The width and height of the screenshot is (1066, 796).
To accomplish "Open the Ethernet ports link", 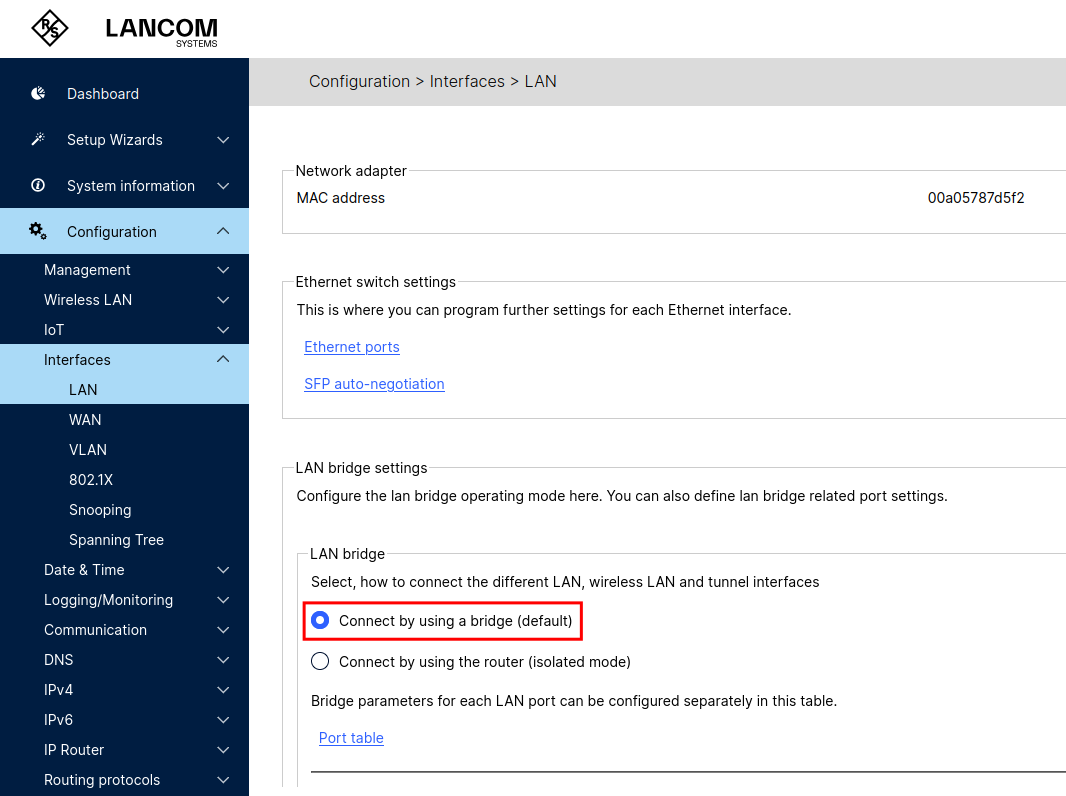I will click(x=351, y=347).
